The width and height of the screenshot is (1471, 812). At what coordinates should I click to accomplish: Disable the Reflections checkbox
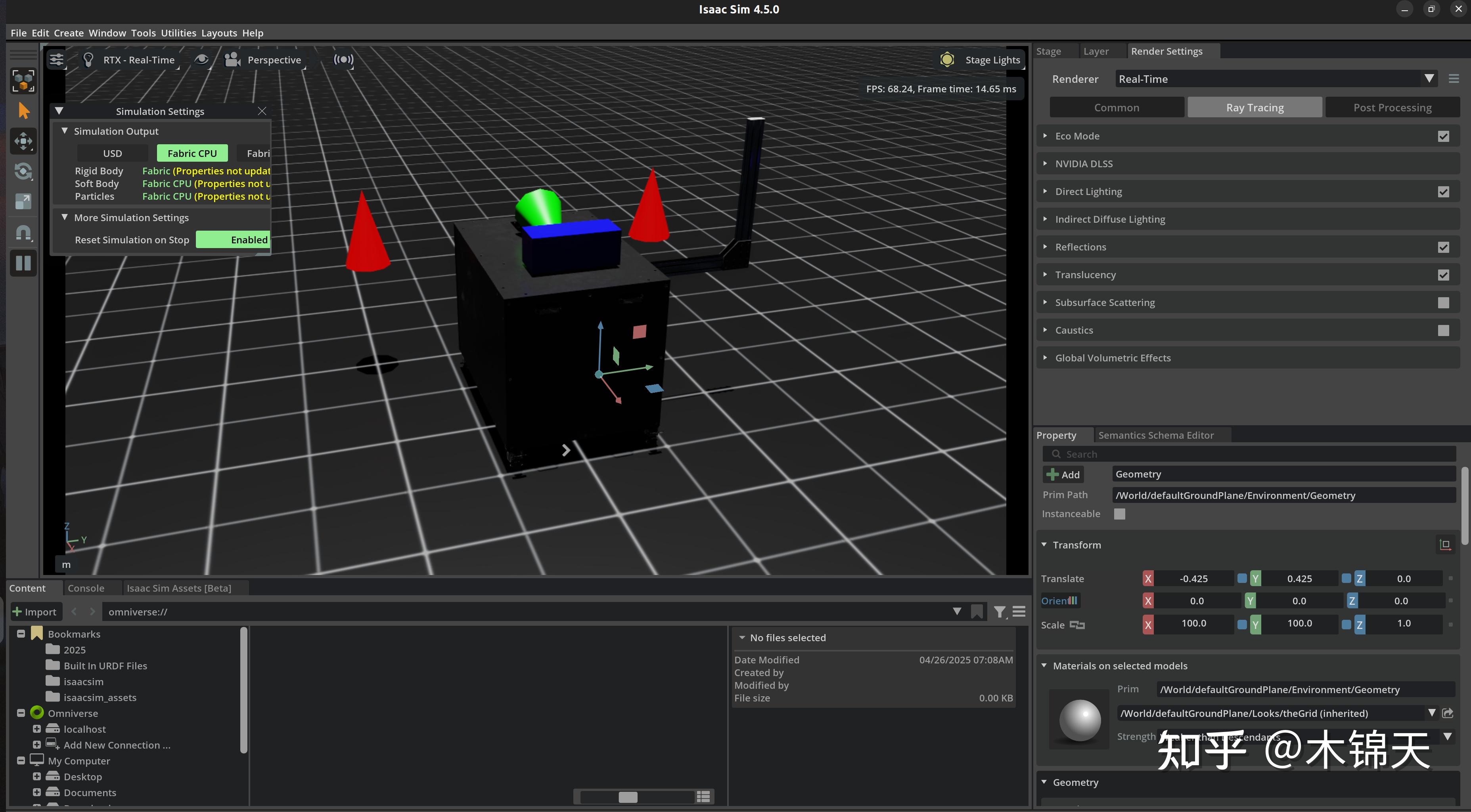click(1444, 247)
